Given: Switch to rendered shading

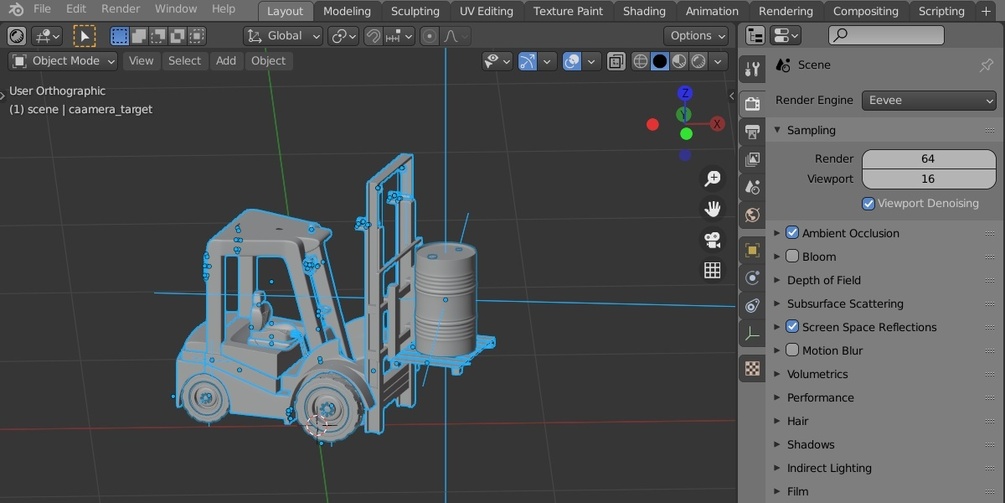Looking at the screenshot, I should coord(698,61).
